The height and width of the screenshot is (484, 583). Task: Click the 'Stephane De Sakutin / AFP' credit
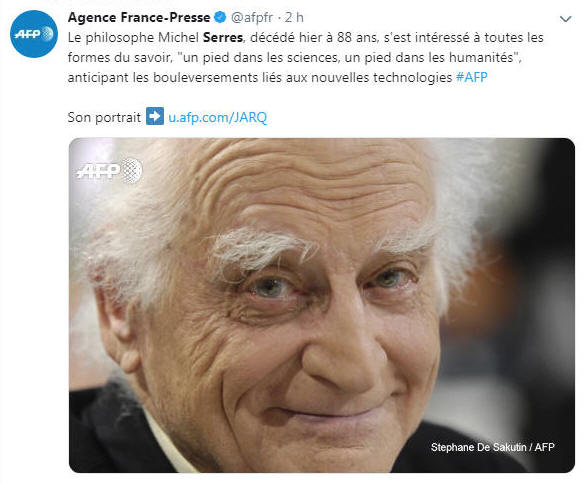click(492, 447)
